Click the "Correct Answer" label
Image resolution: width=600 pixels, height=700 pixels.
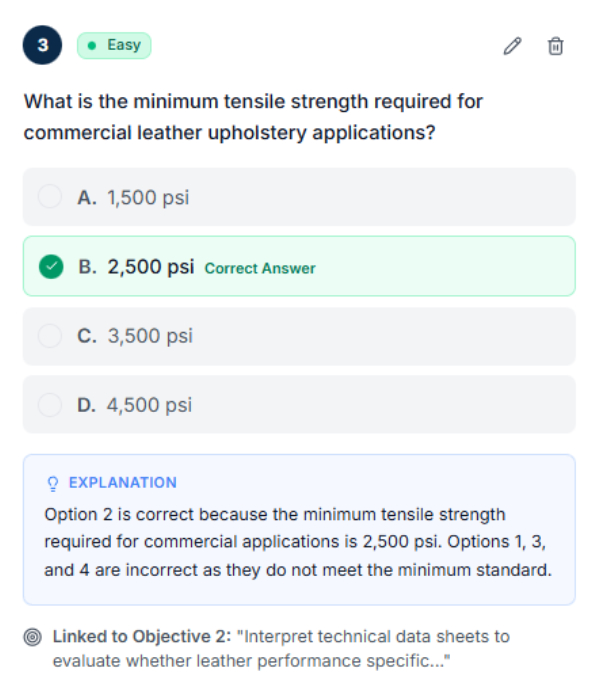(x=260, y=268)
